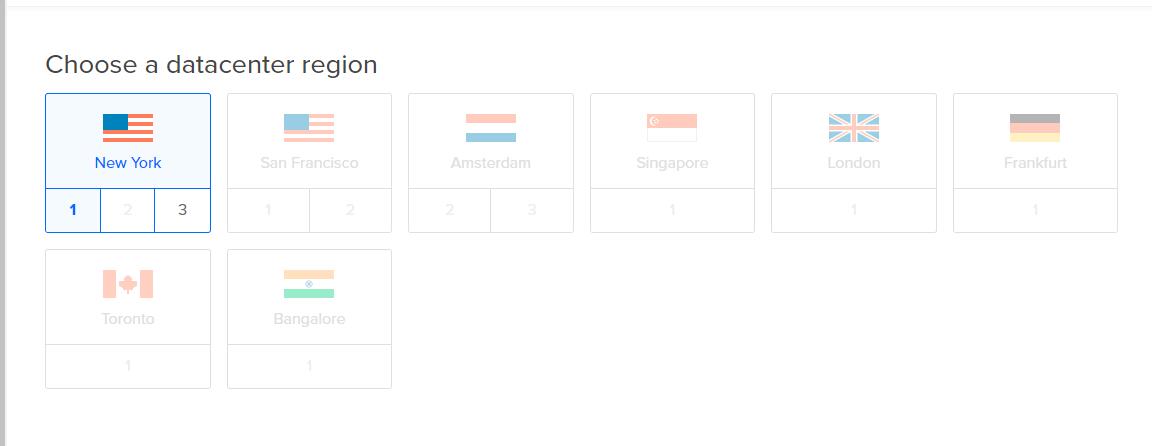
Task: Click the Bangalore region label
Action: click(309, 319)
